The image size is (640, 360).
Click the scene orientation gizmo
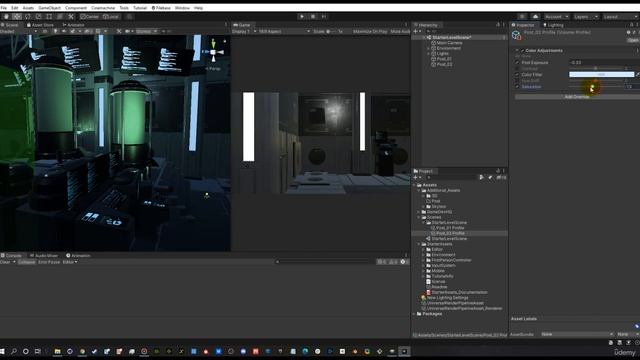click(x=213, y=51)
